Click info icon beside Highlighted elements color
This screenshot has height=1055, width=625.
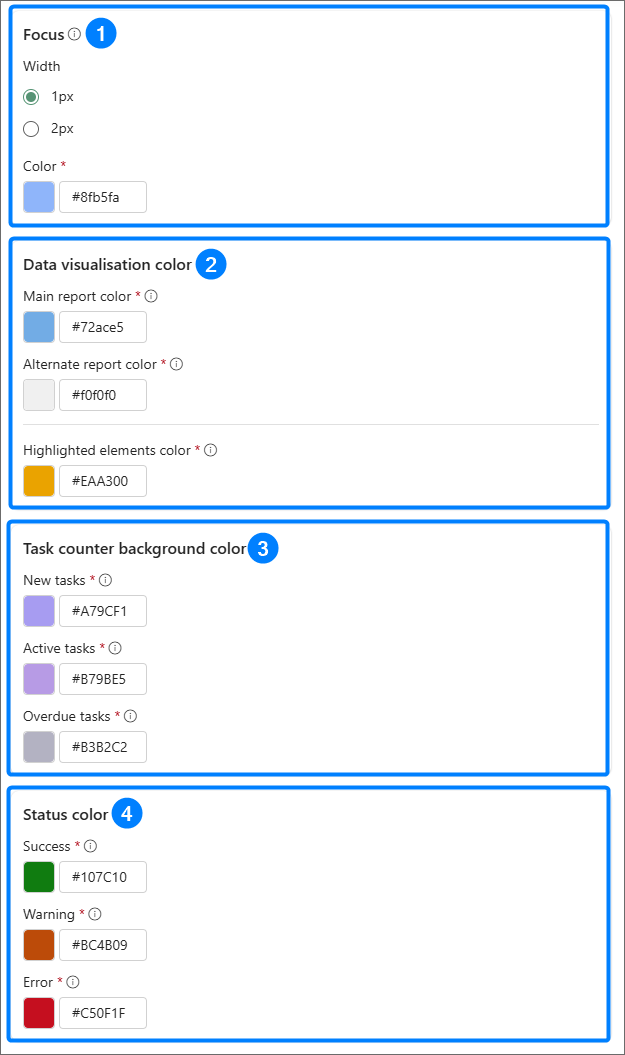click(x=211, y=450)
